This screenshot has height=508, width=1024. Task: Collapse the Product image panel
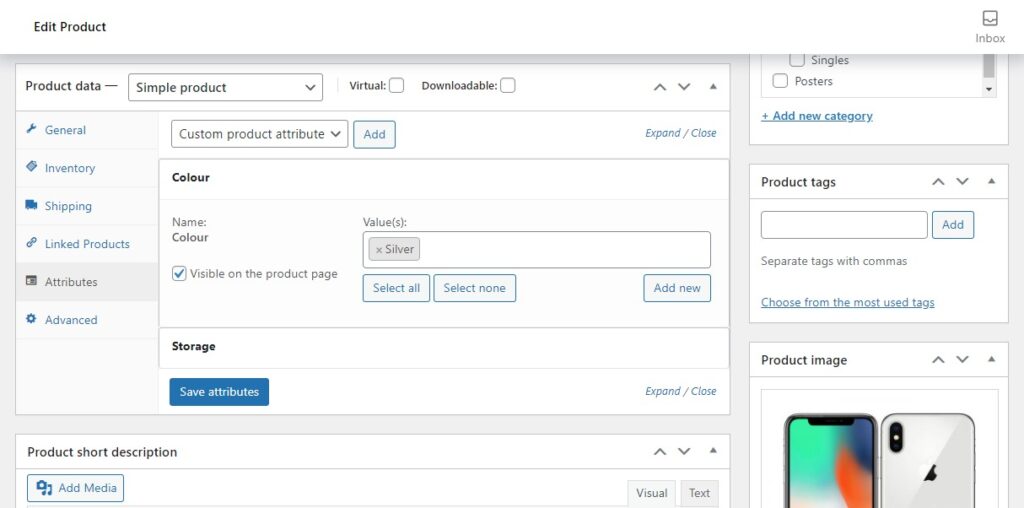click(x=991, y=359)
